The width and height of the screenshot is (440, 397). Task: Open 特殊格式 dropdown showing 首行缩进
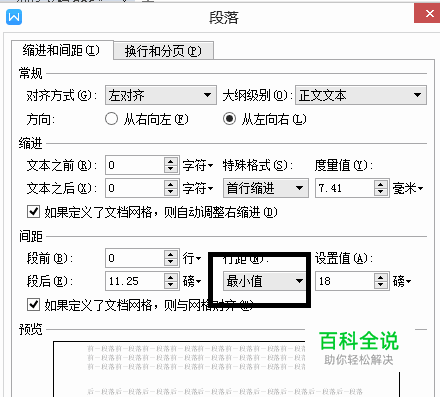coord(266,188)
